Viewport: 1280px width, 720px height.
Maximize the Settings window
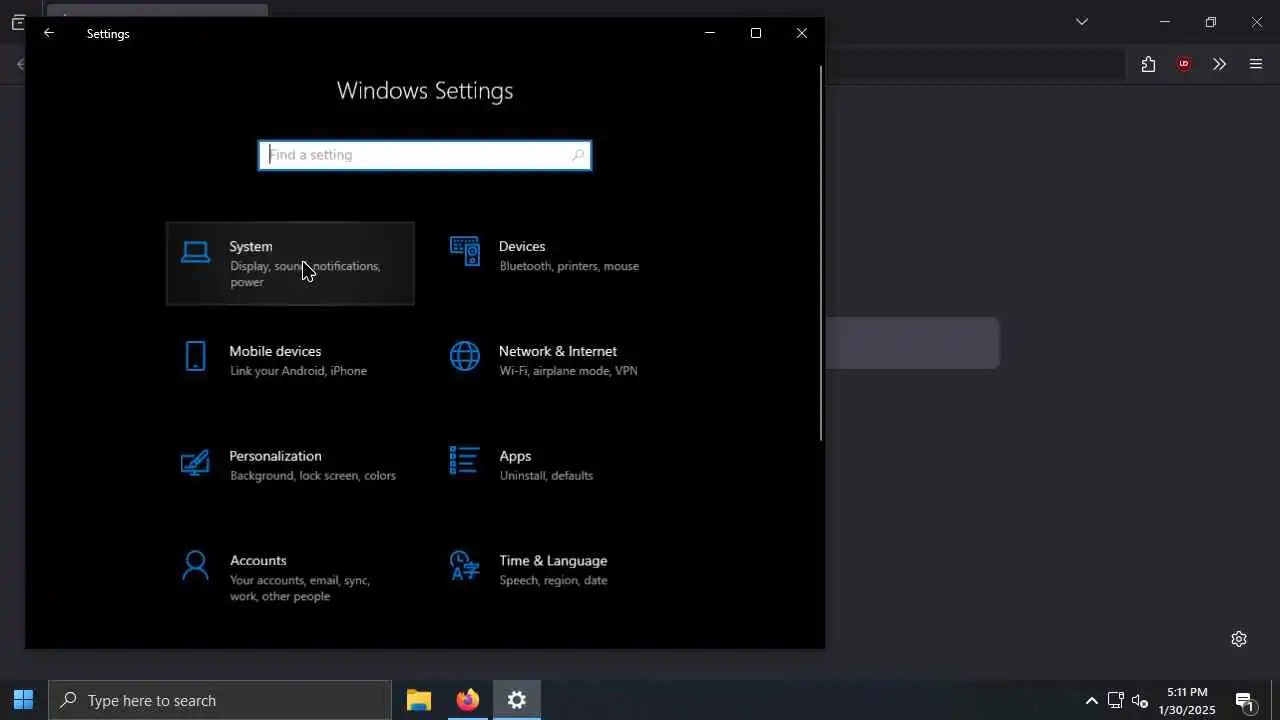point(756,33)
